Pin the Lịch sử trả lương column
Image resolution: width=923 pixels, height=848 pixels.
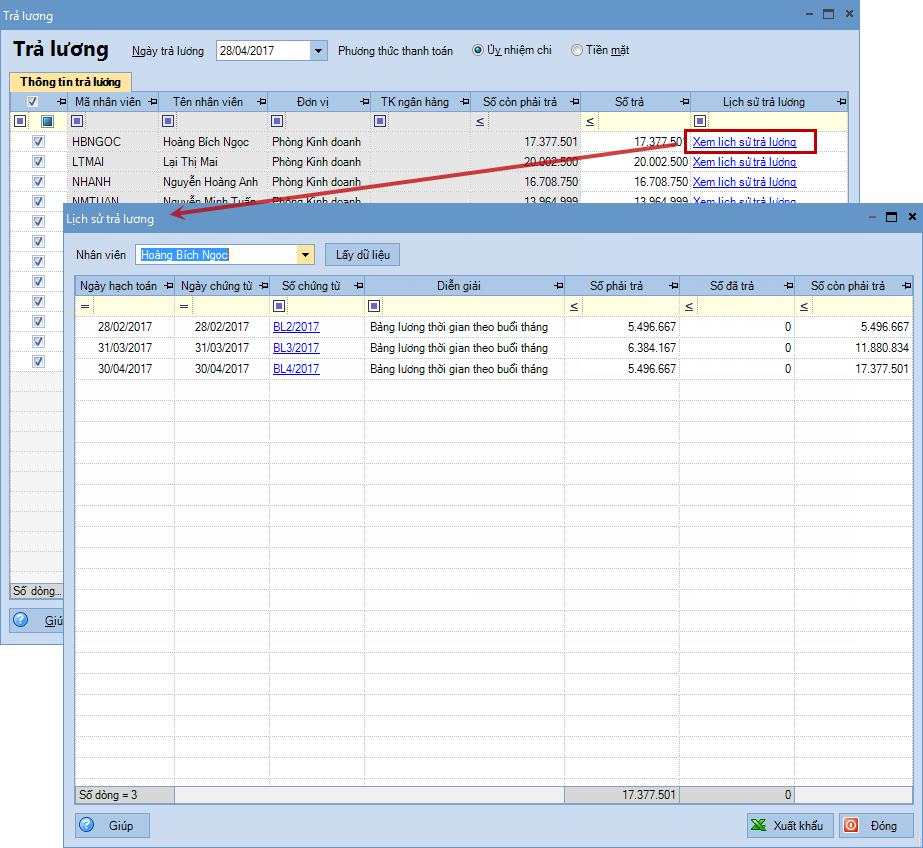click(x=842, y=102)
